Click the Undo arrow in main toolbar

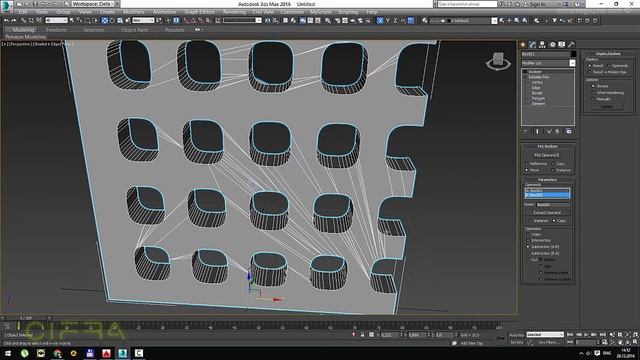6,20
